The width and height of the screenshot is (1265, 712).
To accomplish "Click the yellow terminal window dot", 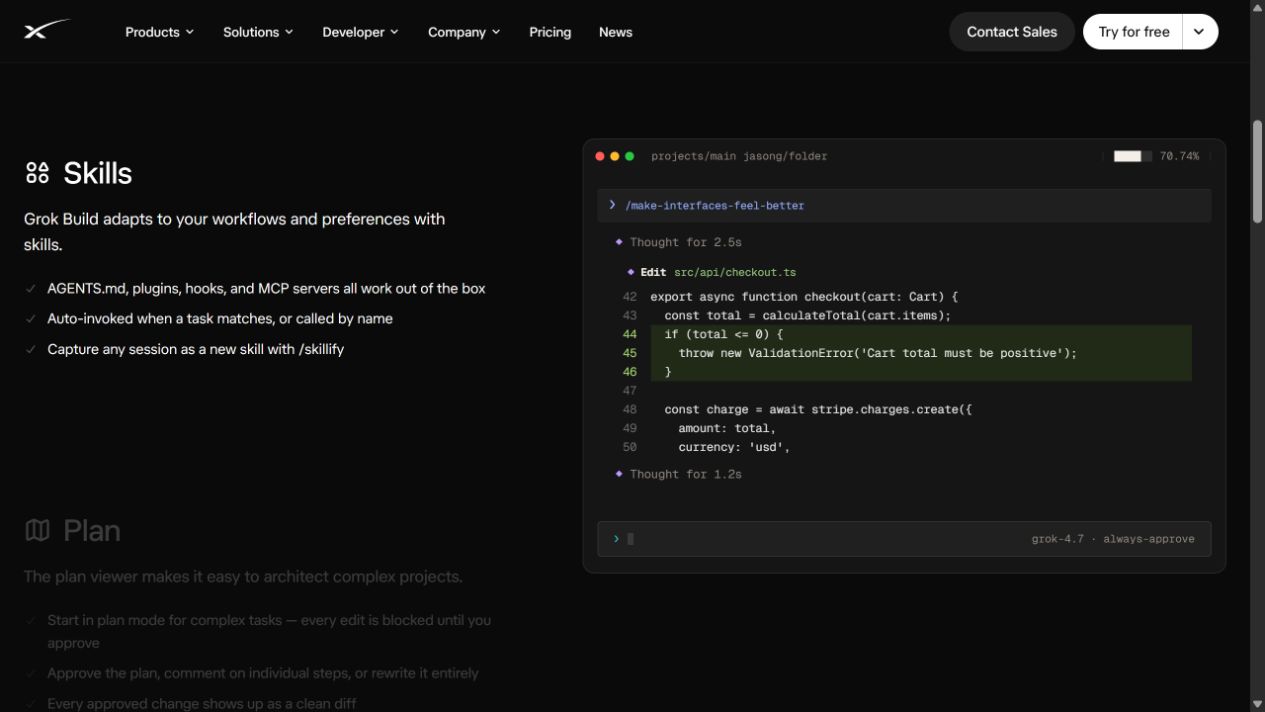I will point(615,156).
